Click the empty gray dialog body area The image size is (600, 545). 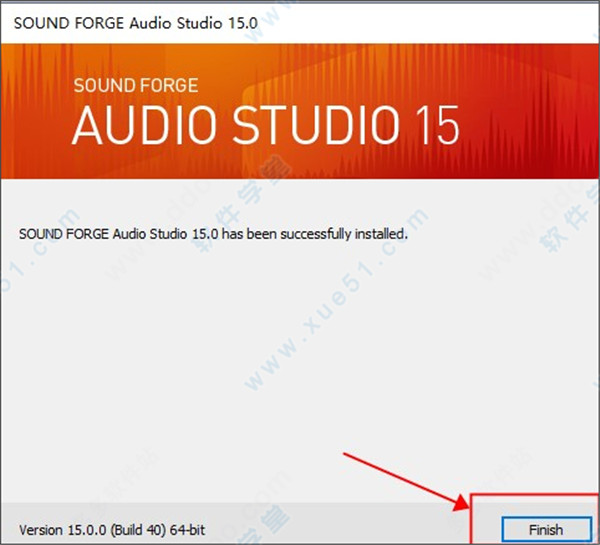(300, 364)
